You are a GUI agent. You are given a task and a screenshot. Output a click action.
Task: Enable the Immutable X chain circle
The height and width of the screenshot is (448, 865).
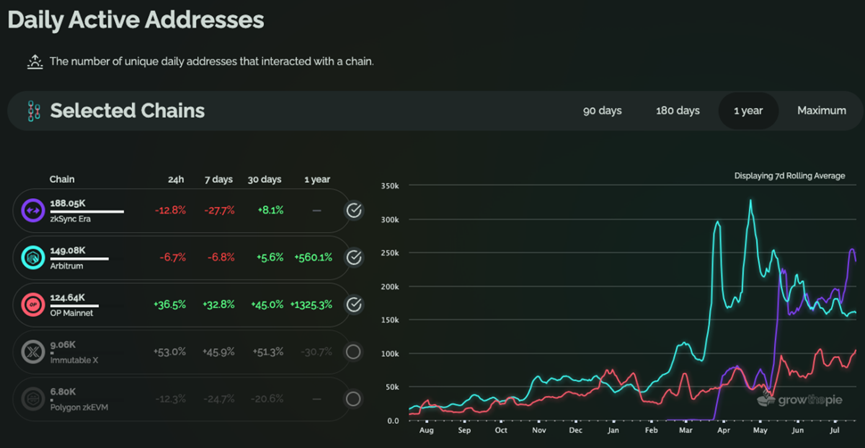(x=354, y=352)
